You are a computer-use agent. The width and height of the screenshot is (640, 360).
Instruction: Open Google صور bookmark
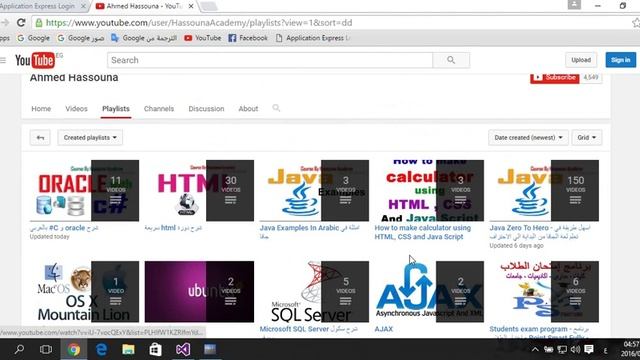coord(80,38)
